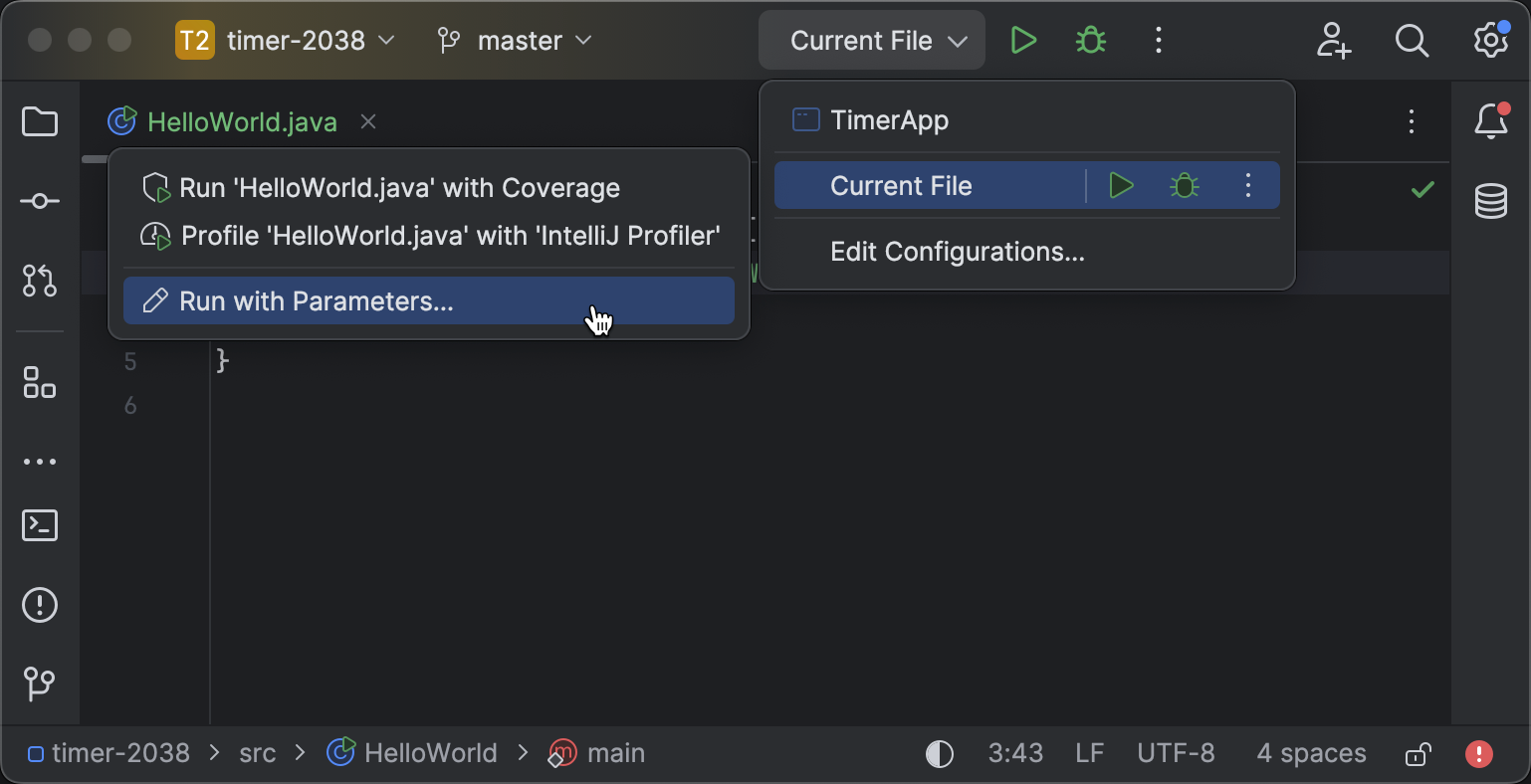Start debugging with the bug icon
This screenshot has width=1531, height=784.
pos(1089,40)
